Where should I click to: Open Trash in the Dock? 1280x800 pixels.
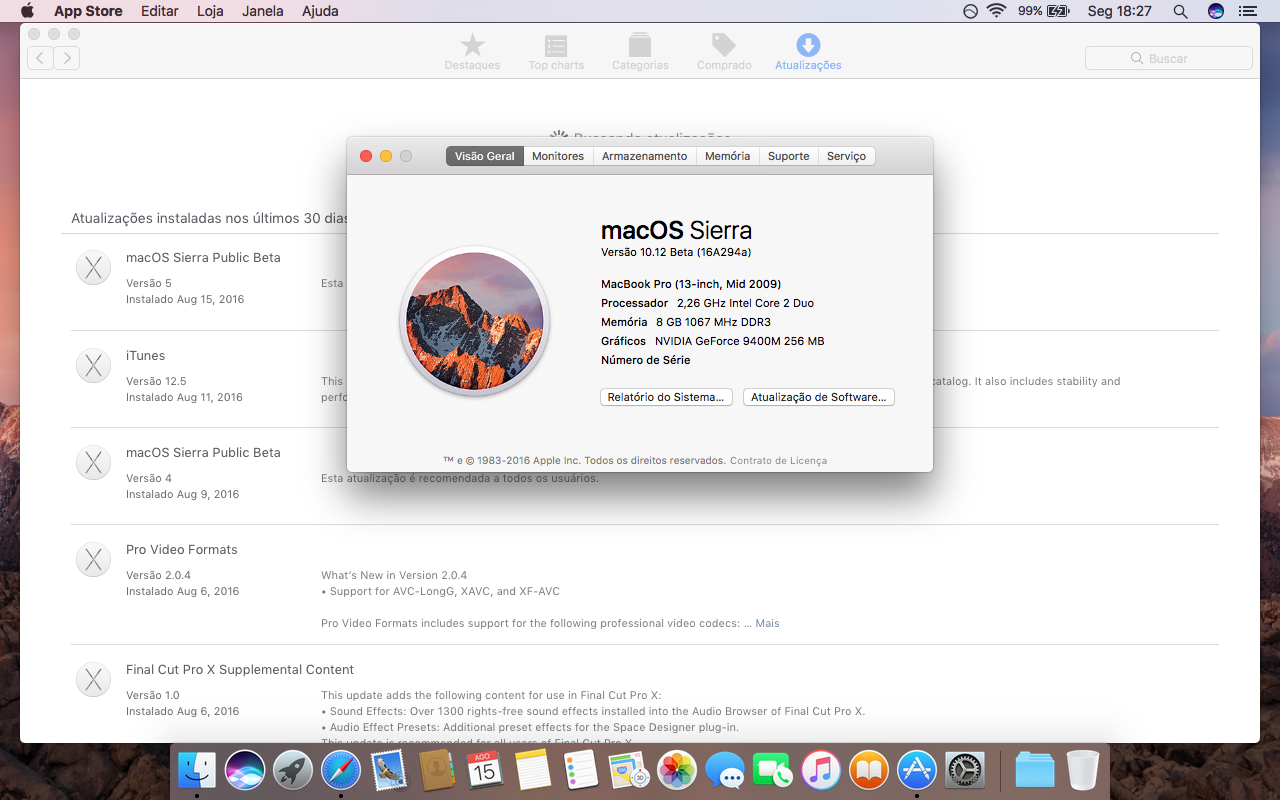(1083, 770)
